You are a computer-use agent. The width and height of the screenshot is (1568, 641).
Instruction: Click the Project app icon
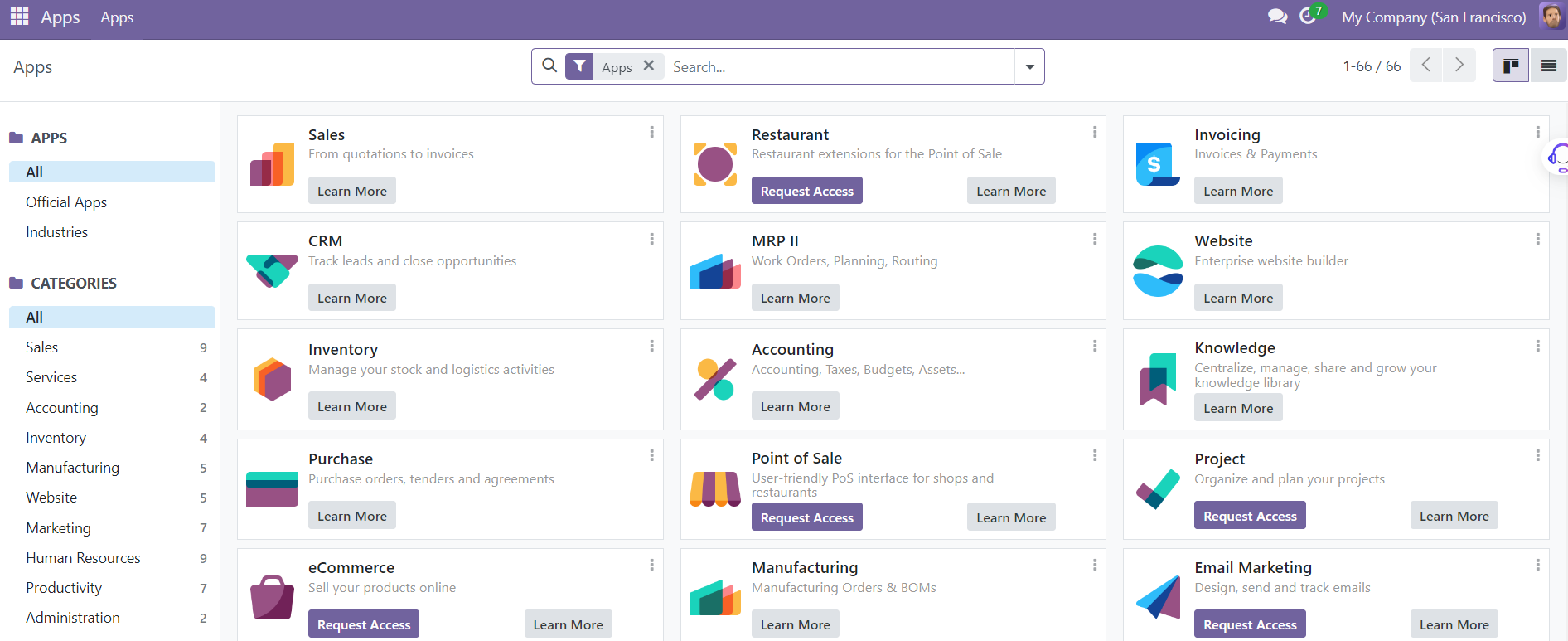[x=1158, y=488]
